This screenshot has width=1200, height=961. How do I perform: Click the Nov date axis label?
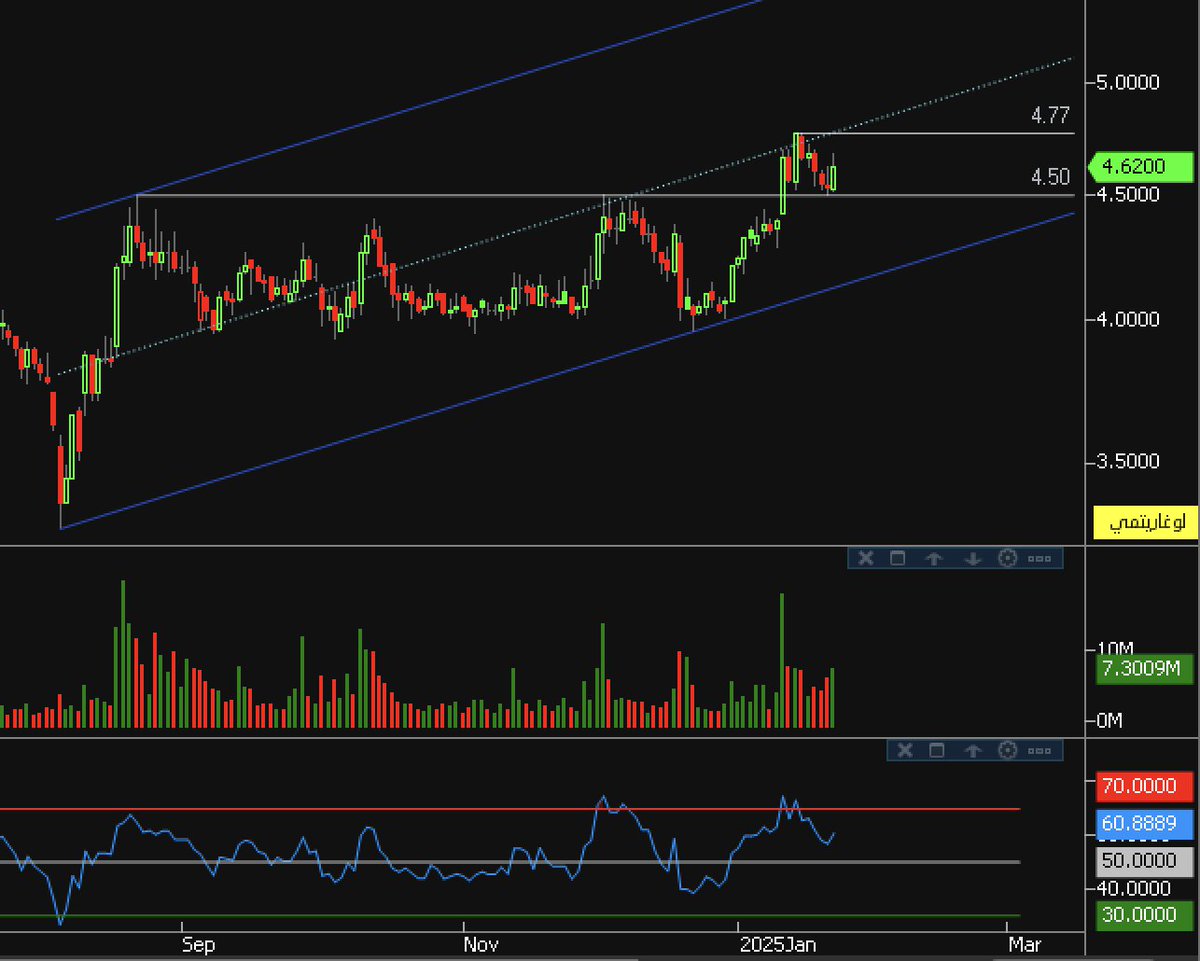(481, 944)
